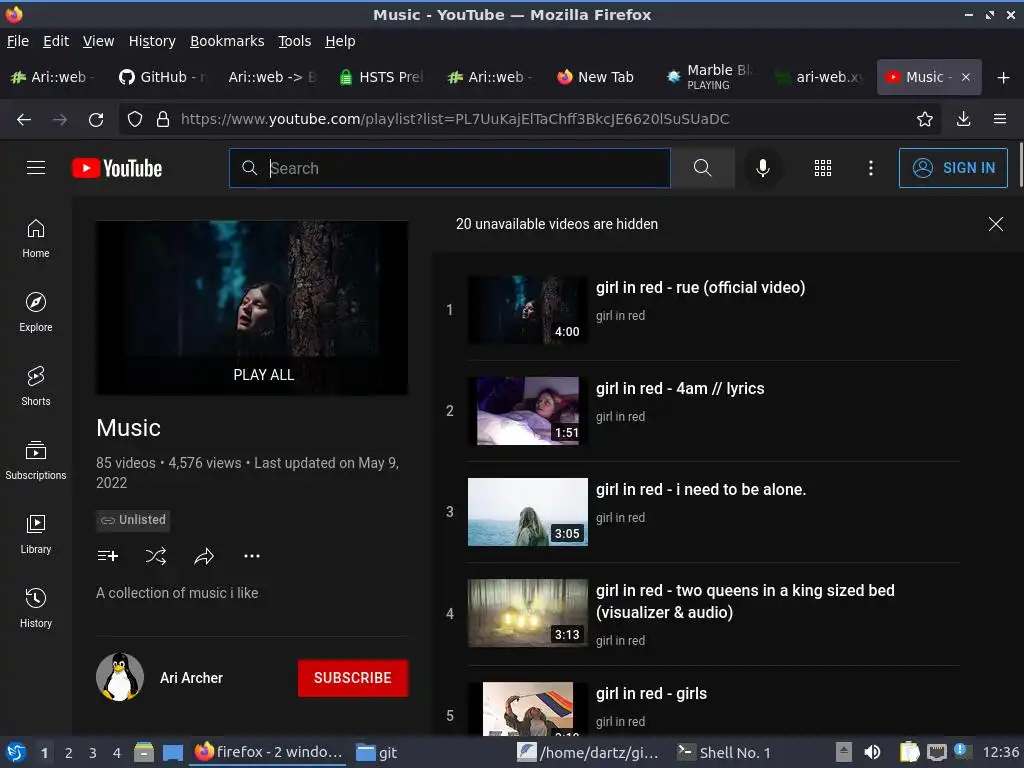Reload the current page

pos(96,119)
